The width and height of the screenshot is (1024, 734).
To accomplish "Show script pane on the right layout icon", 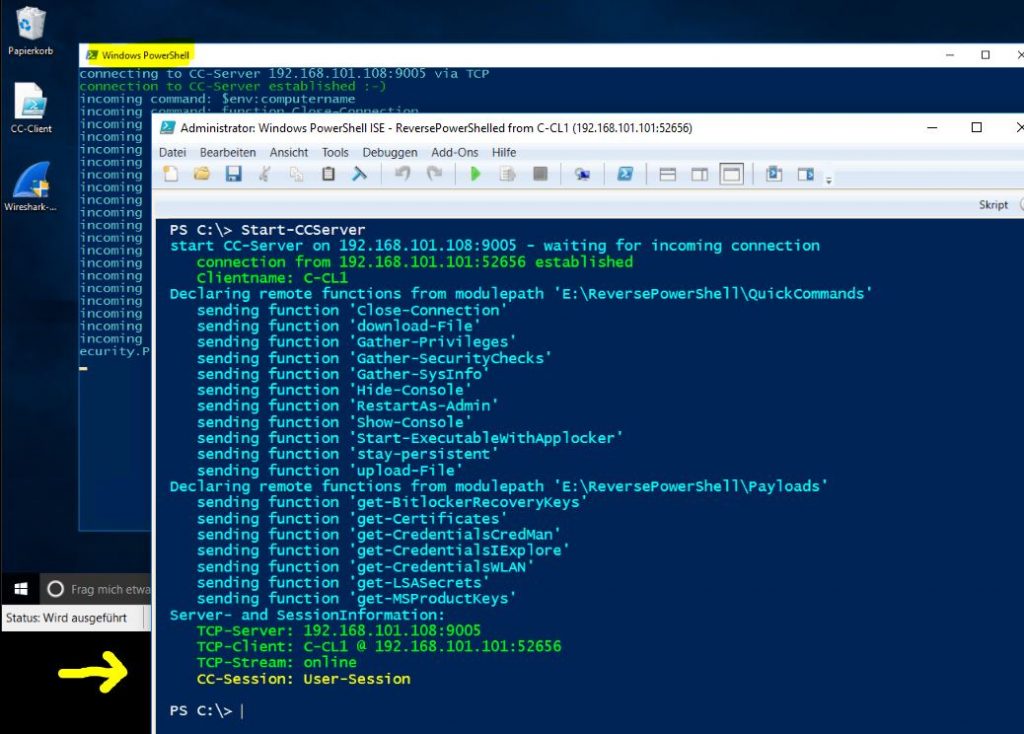I will (x=699, y=174).
